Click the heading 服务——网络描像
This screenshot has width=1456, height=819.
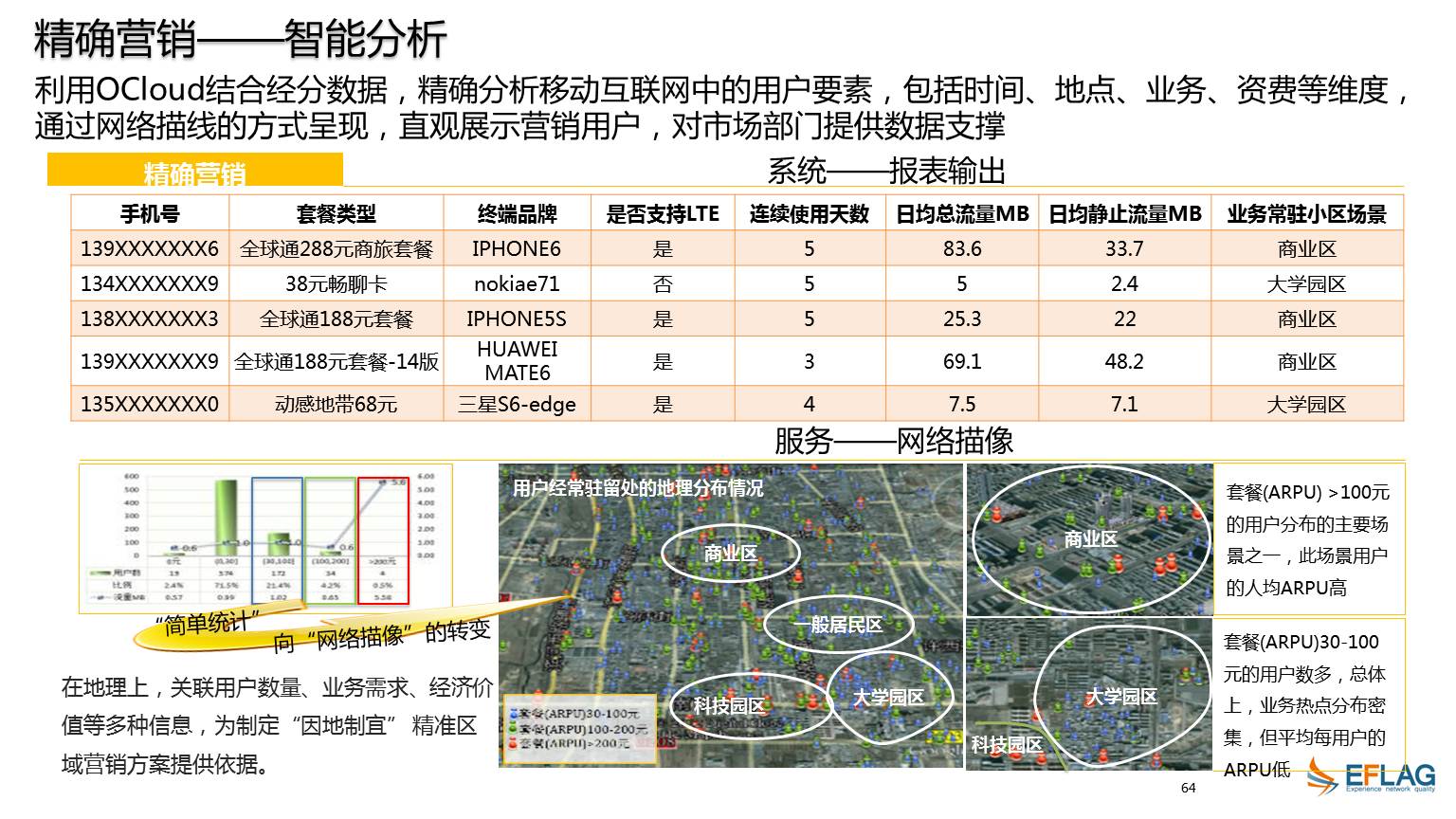point(894,441)
